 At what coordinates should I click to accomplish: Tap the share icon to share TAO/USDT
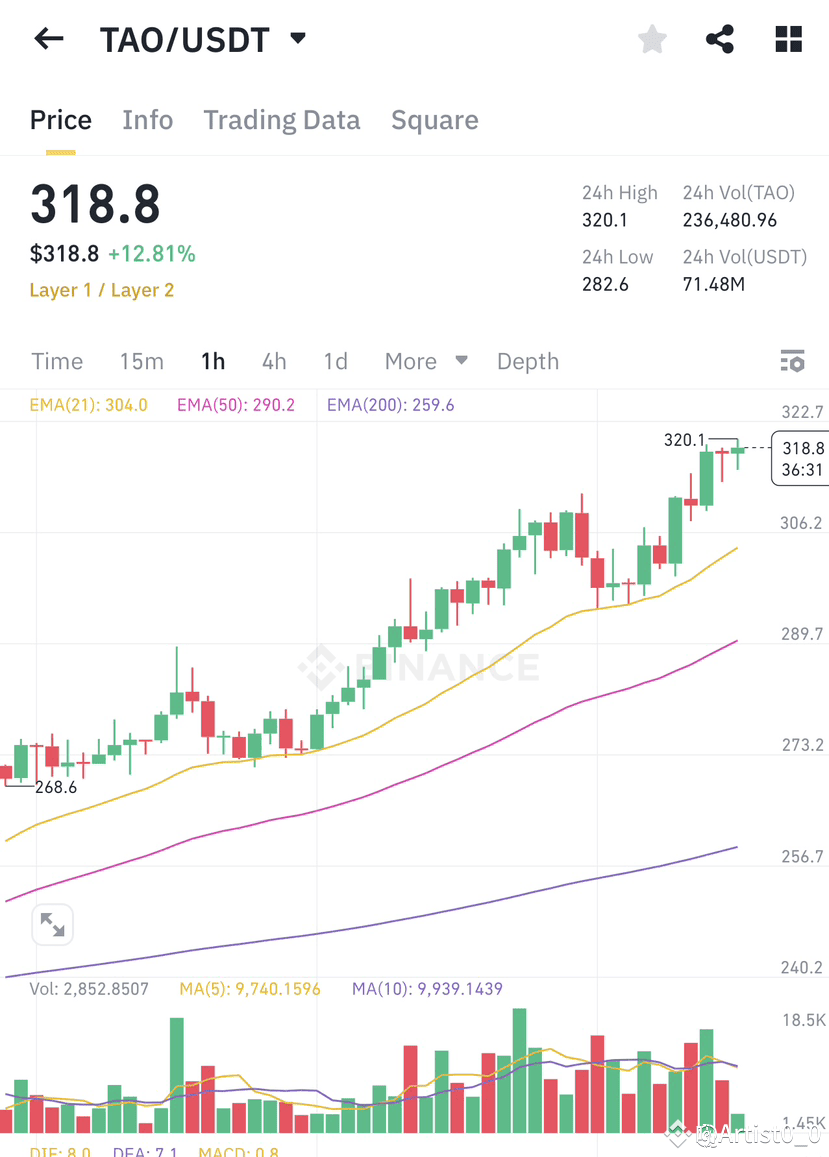click(x=719, y=38)
